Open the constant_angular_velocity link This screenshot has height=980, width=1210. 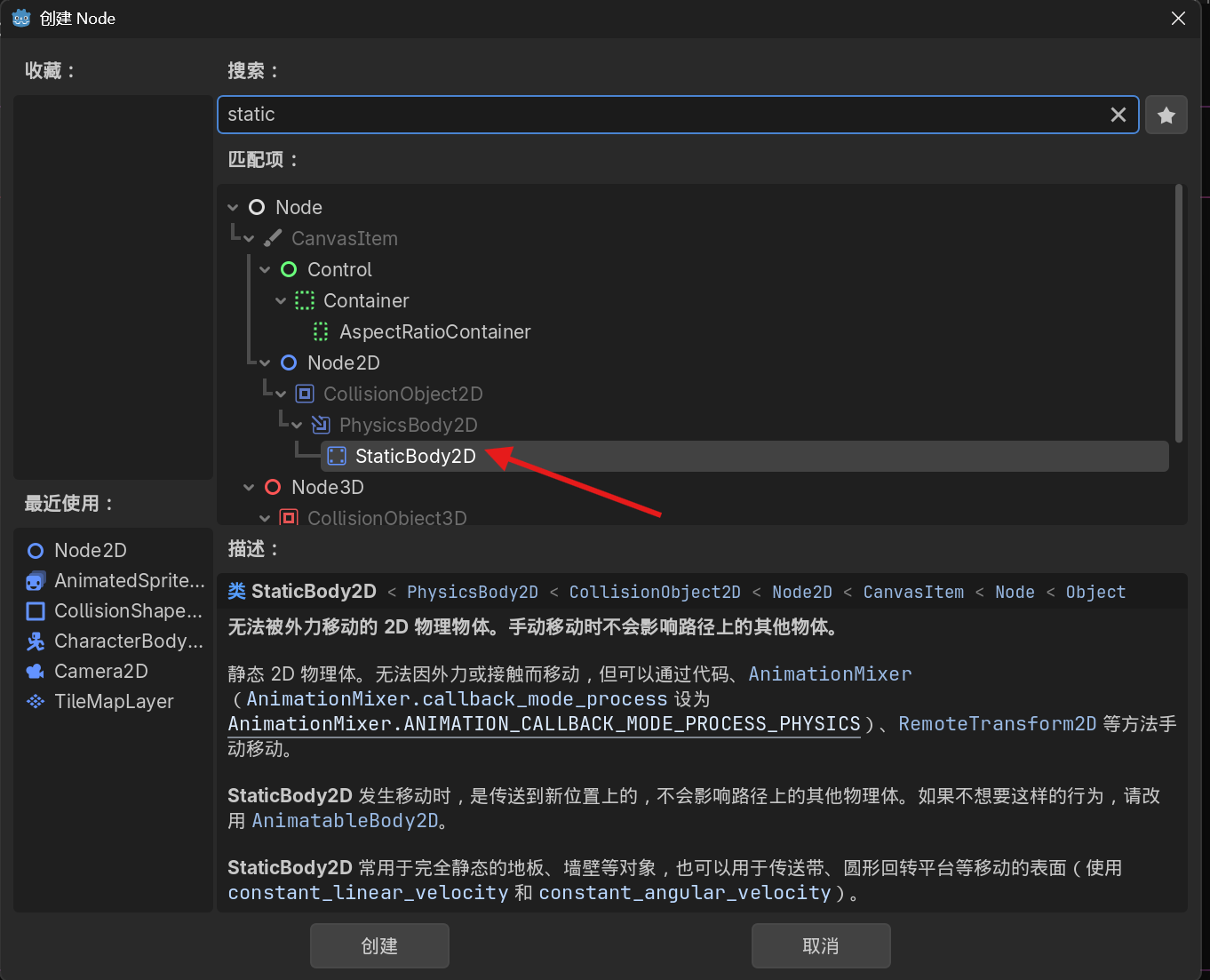click(685, 893)
